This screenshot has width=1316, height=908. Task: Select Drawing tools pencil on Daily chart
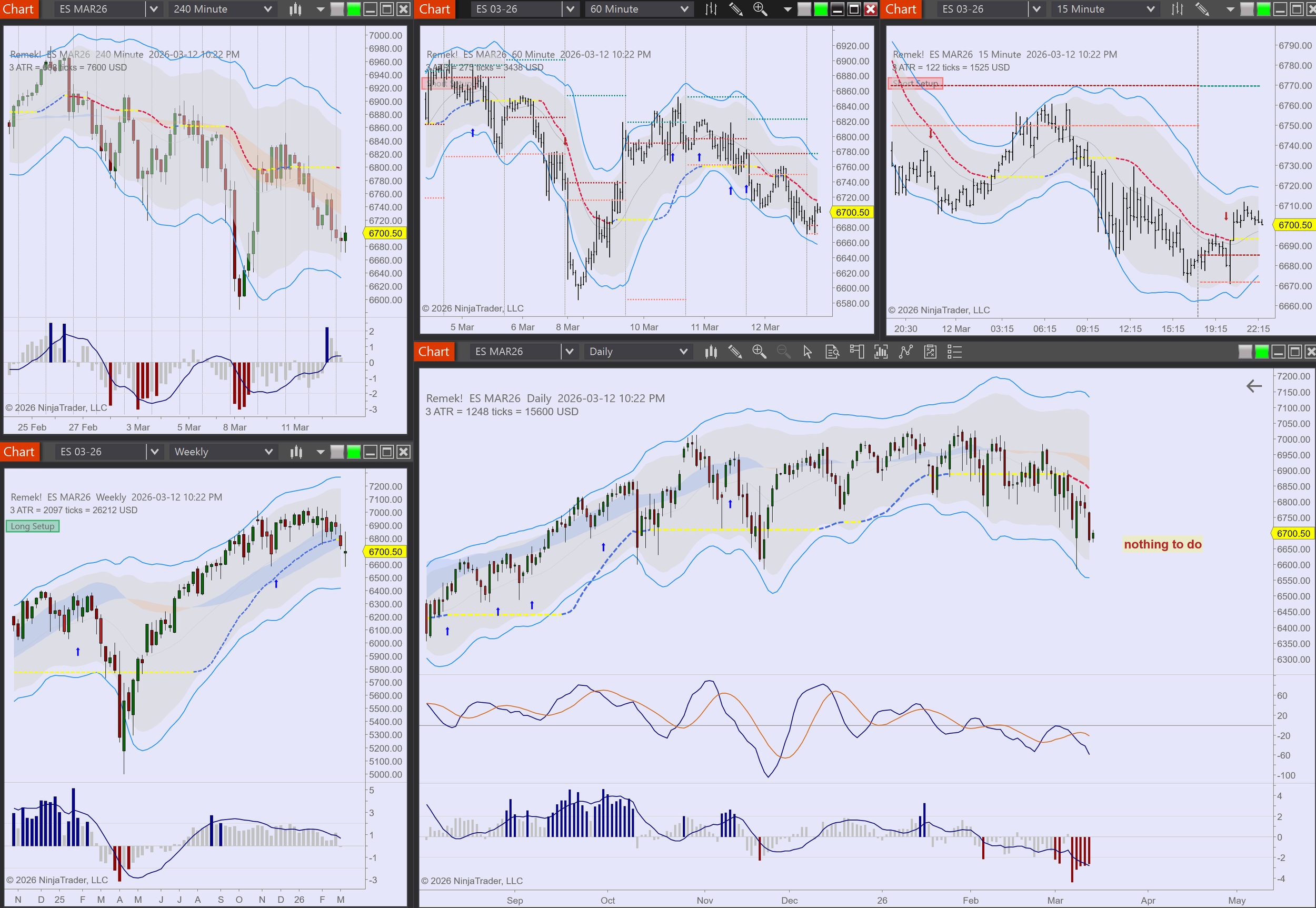pos(735,352)
